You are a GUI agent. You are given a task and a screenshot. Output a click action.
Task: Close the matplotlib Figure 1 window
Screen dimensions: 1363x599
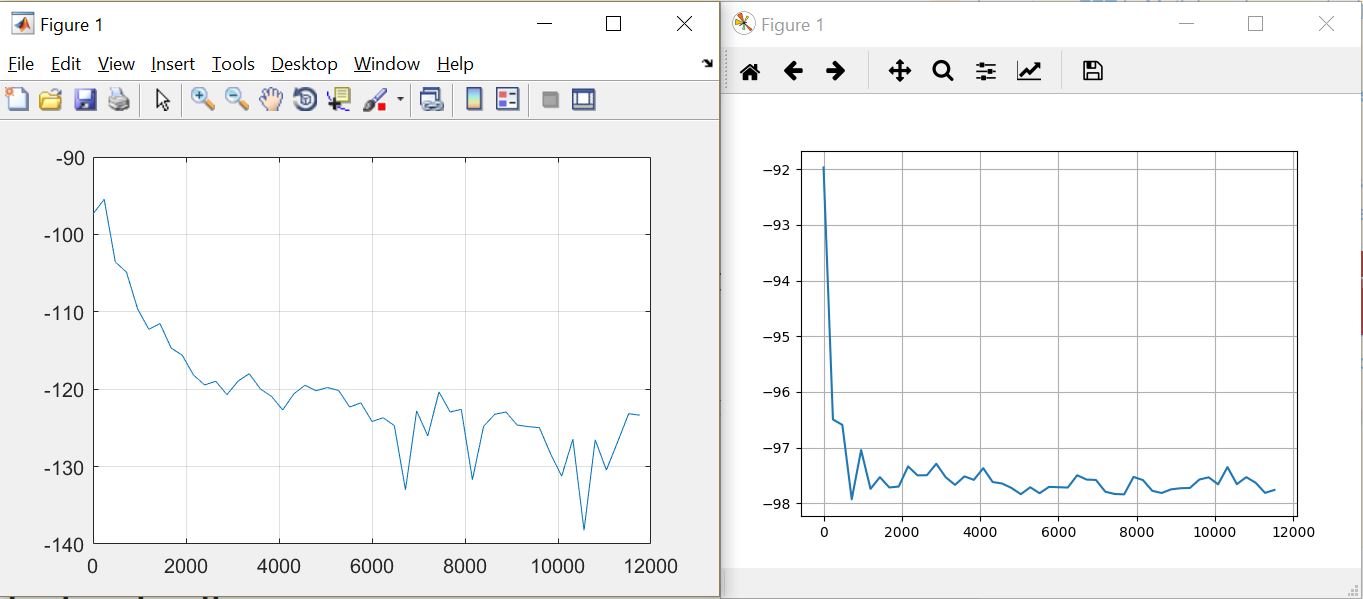(x=1326, y=24)
